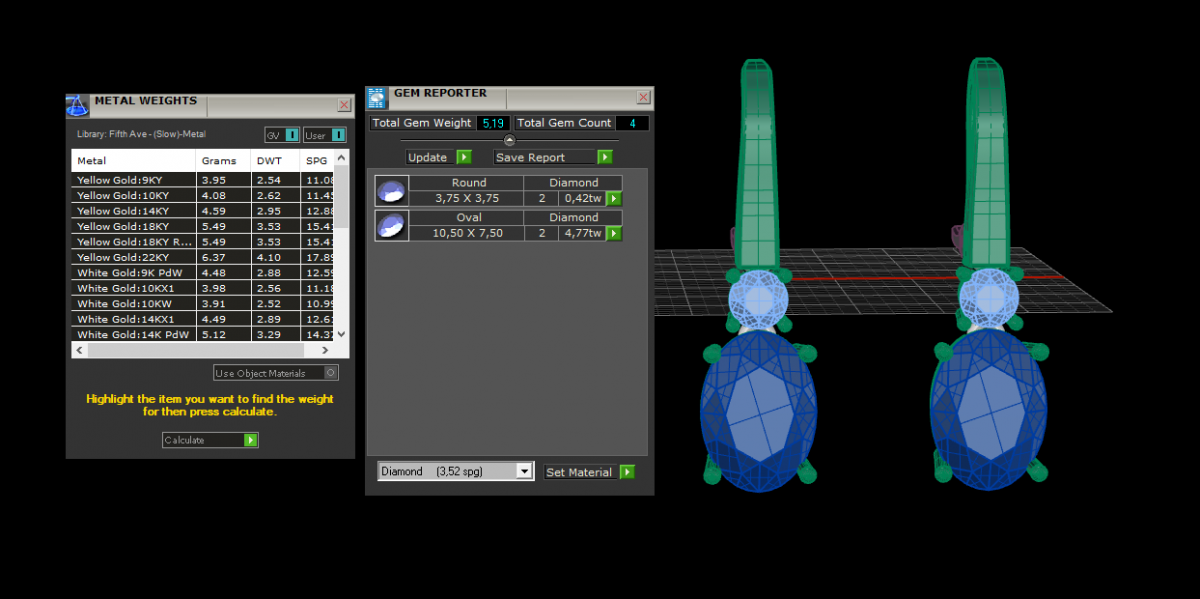Select the round diamond gem thumbnail
The height and width of the screenshot is (599, 1200).
391,191
